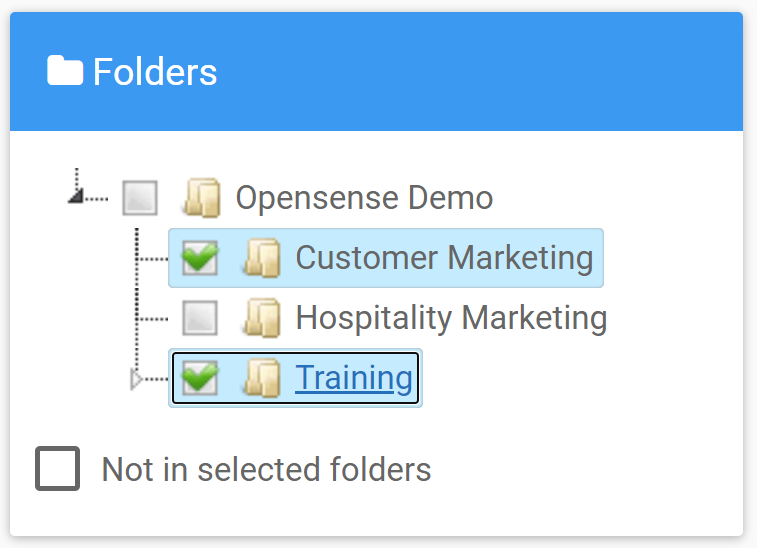Open the Training folder link

[x=353, y=378]
